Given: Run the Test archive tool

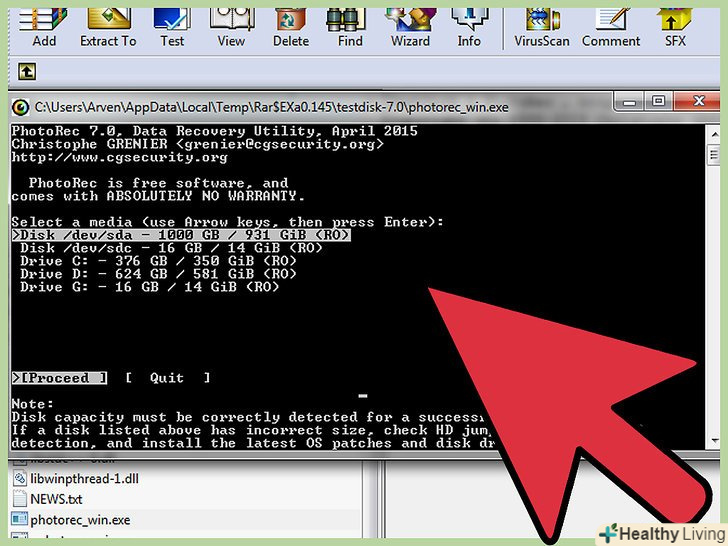Looking at the screenshot, I should pos(172,28).
